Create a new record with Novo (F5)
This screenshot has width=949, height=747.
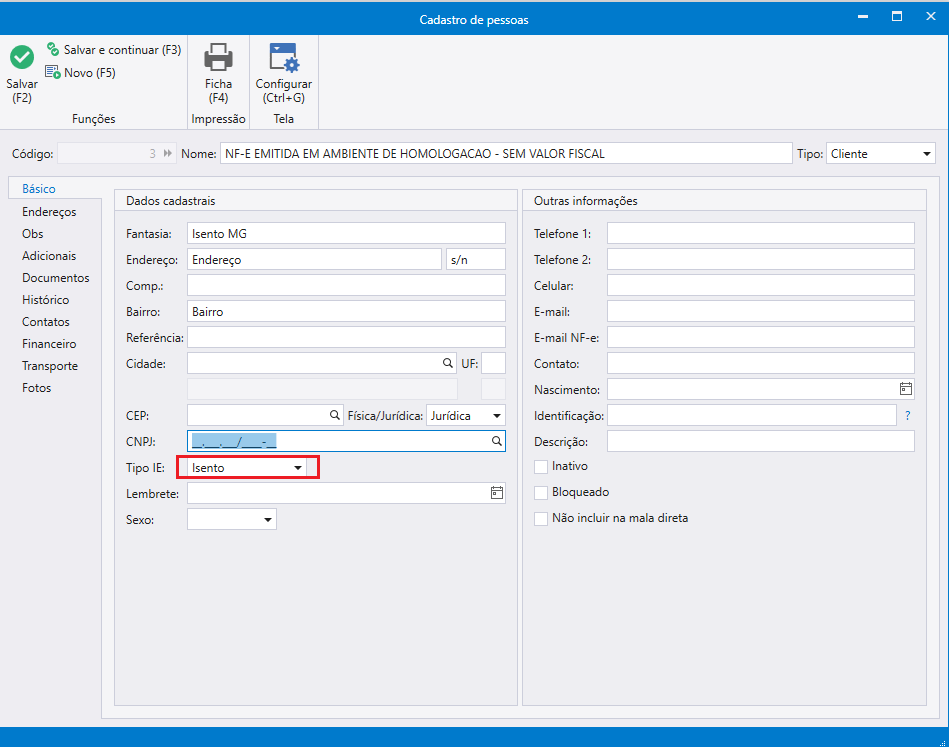point(80,73)
